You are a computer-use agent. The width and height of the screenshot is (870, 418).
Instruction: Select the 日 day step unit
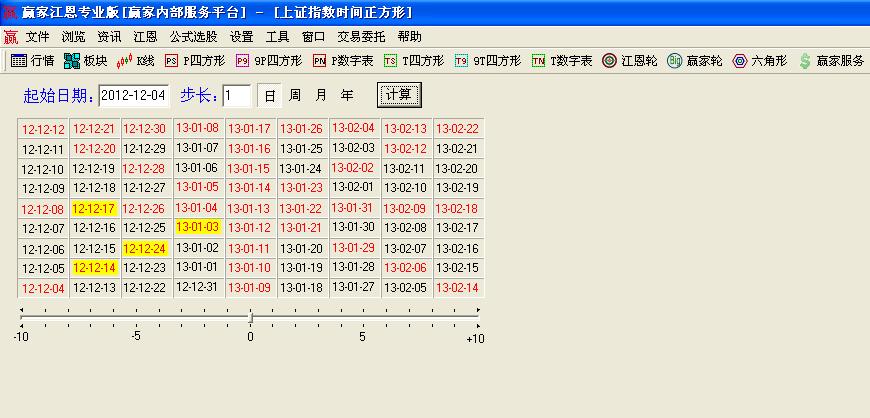pyautogui.click(x=270, y=96)
